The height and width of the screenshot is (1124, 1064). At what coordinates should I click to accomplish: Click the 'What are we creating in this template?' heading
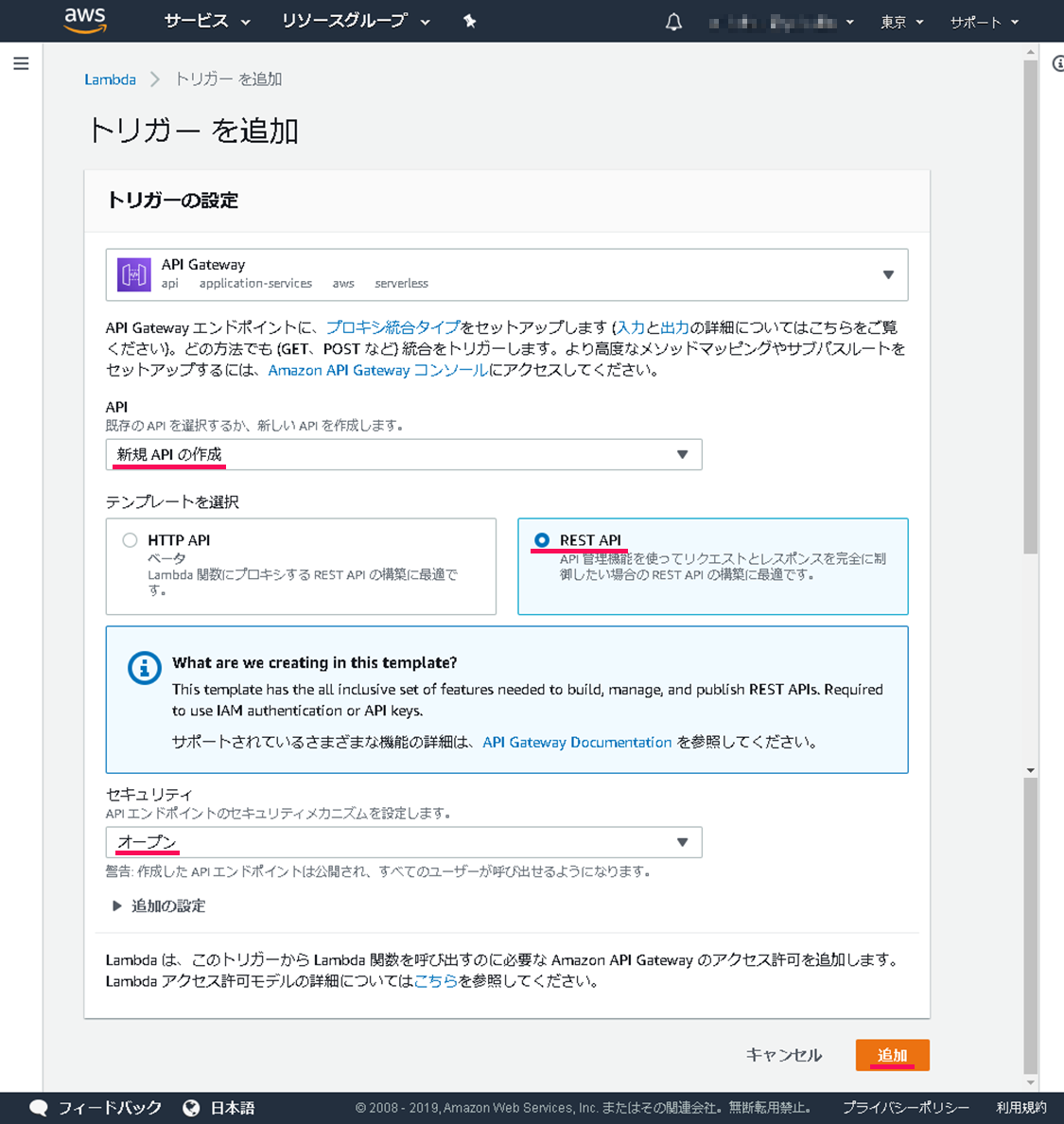pyautogui.click(x=315, y=663)
